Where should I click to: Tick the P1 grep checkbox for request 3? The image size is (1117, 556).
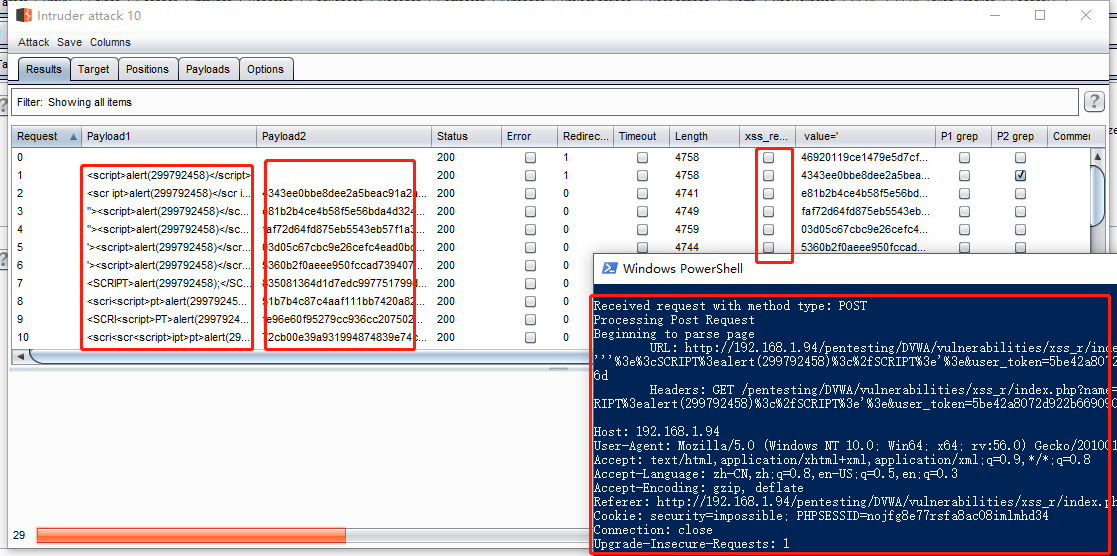(x=964, y=211)
